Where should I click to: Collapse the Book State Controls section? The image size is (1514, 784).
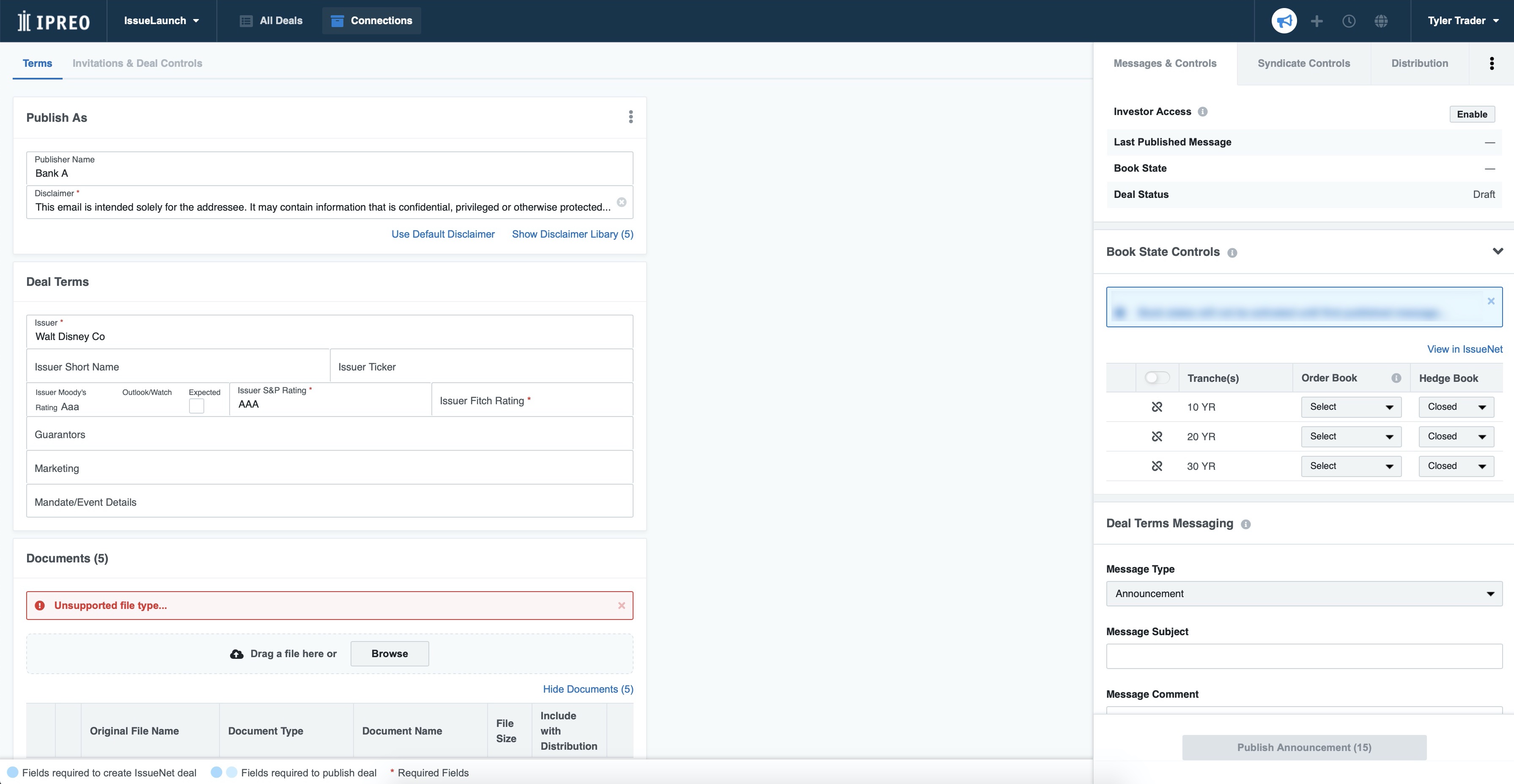coord(1497,252)
